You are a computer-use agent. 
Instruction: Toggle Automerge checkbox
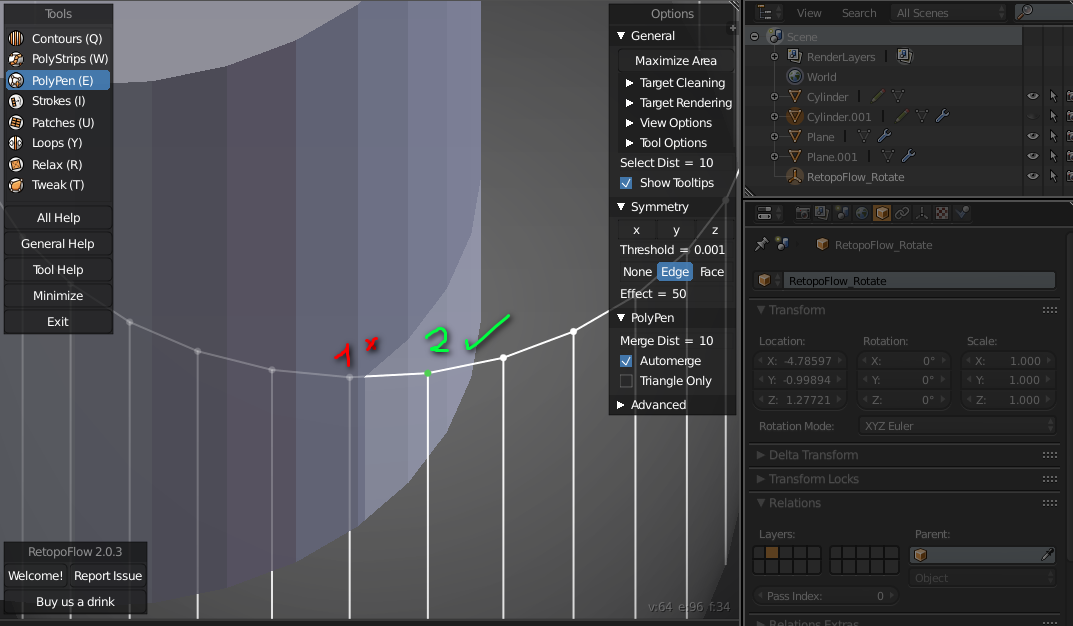coord(626,361)
